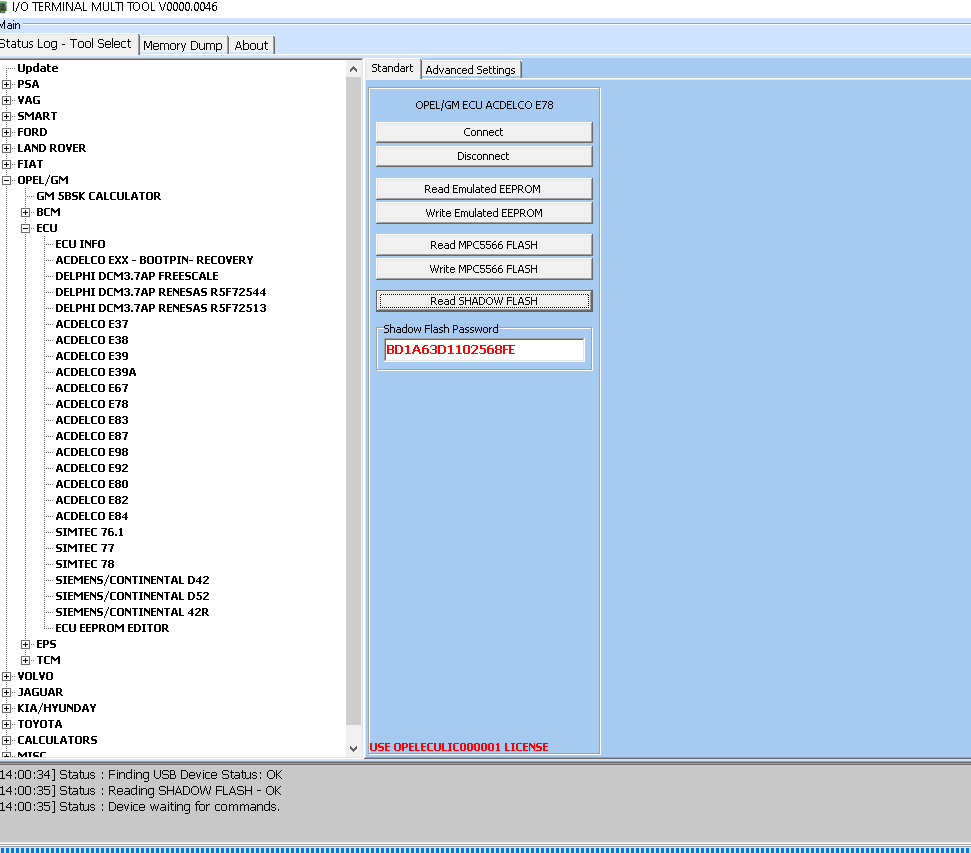Select SIMTEC 76.1 tree item
The width and height of the screenshot is (971, 853).
pyautogui.click(x=90, y=532)
